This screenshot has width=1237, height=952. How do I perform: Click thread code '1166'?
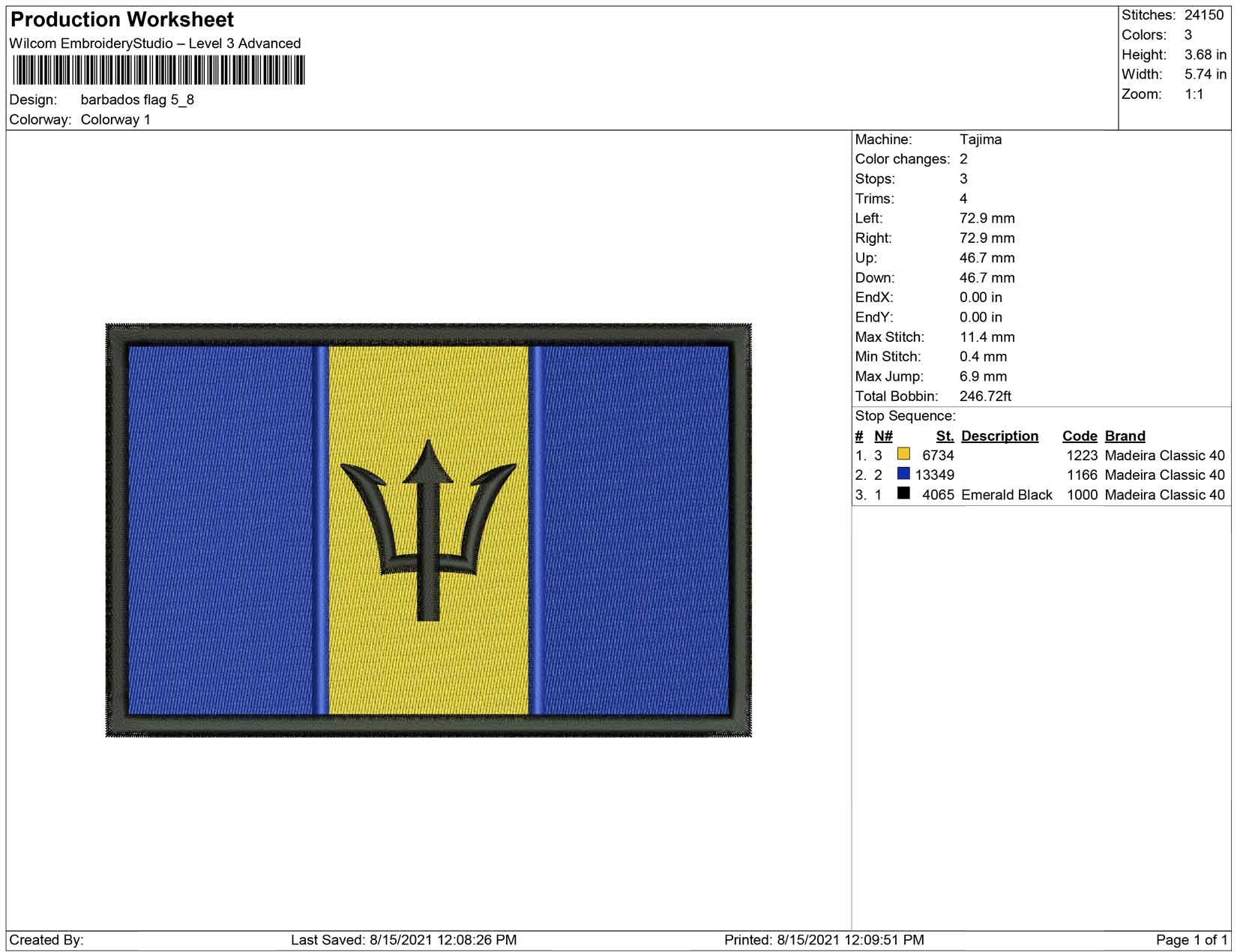pos(1082,475)
